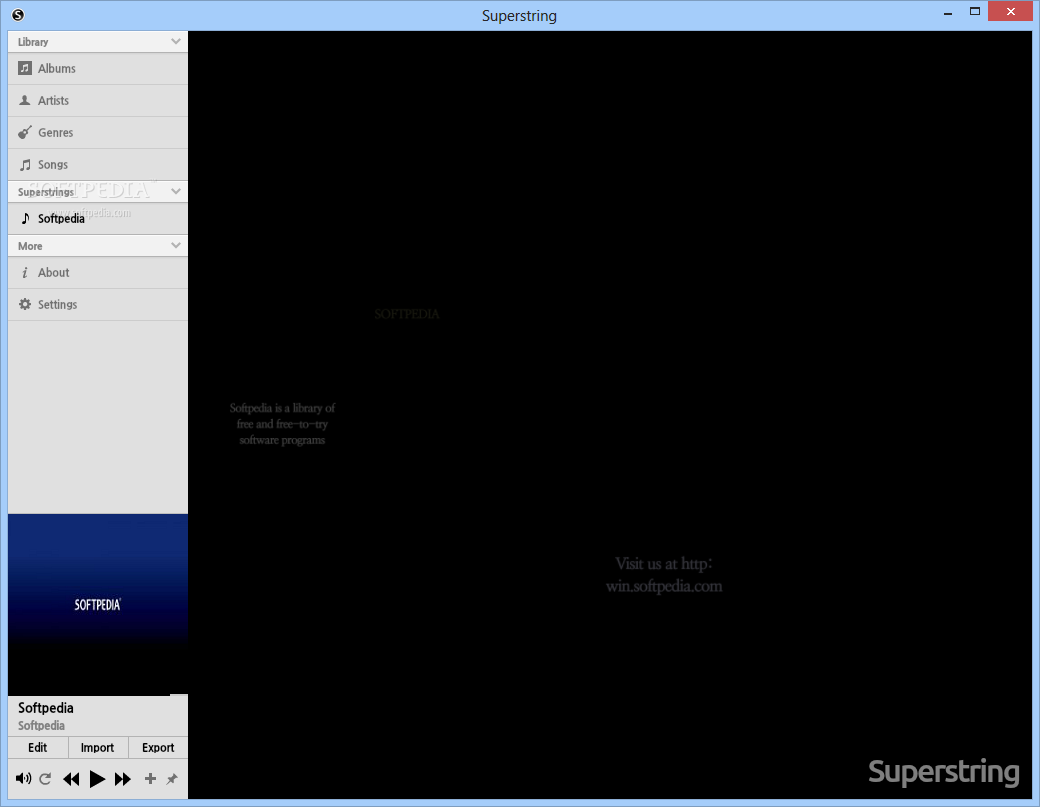Open the Albums library view
Viewport: 1040px width, 807px height.
[x=98, y=68]
